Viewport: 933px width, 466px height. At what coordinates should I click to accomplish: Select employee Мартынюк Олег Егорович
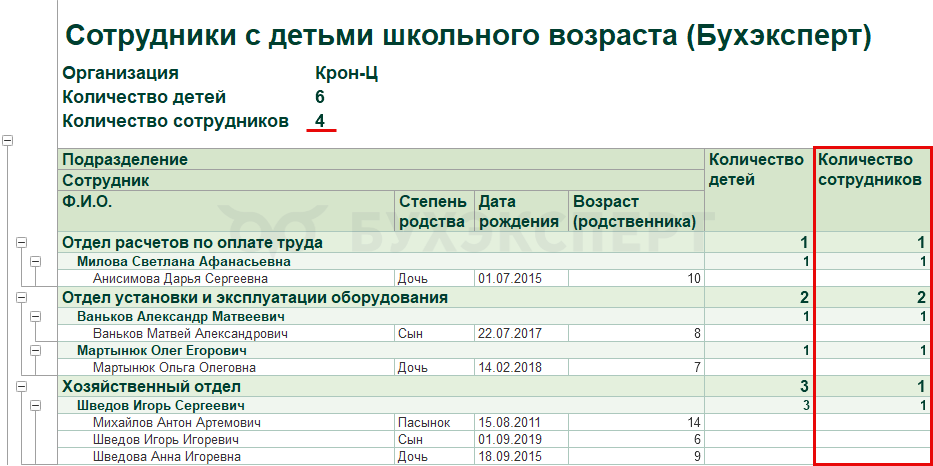(381, 351)
